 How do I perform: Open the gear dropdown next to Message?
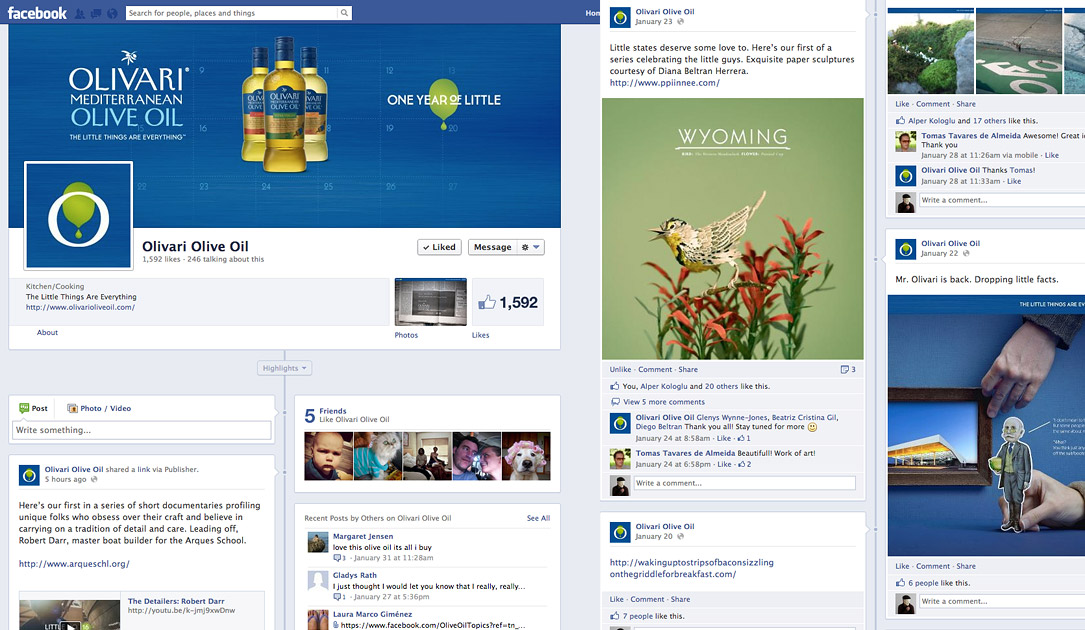531,247
